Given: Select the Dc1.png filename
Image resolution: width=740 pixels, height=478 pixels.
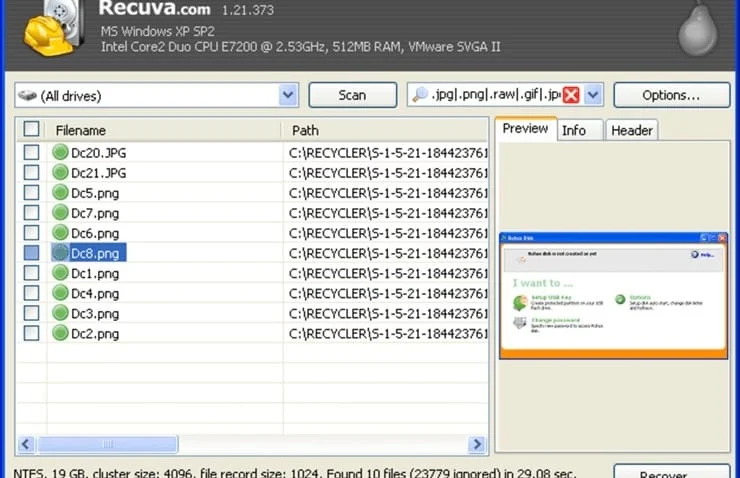Looking at the screenshot, I should (x=95, y=273).
